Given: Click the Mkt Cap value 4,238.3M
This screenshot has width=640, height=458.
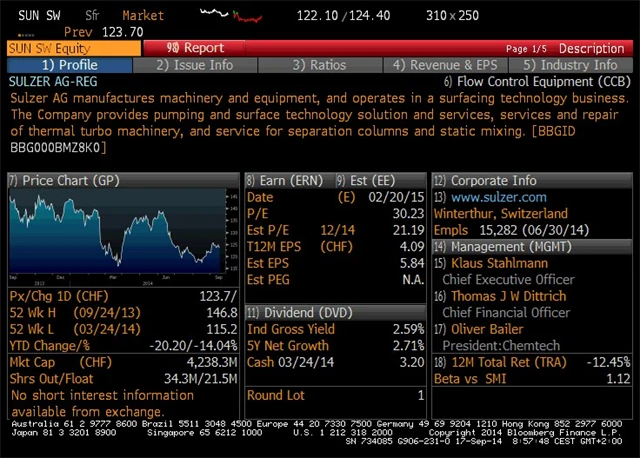Looking at the screenshot, I should [x=212, y=362].
